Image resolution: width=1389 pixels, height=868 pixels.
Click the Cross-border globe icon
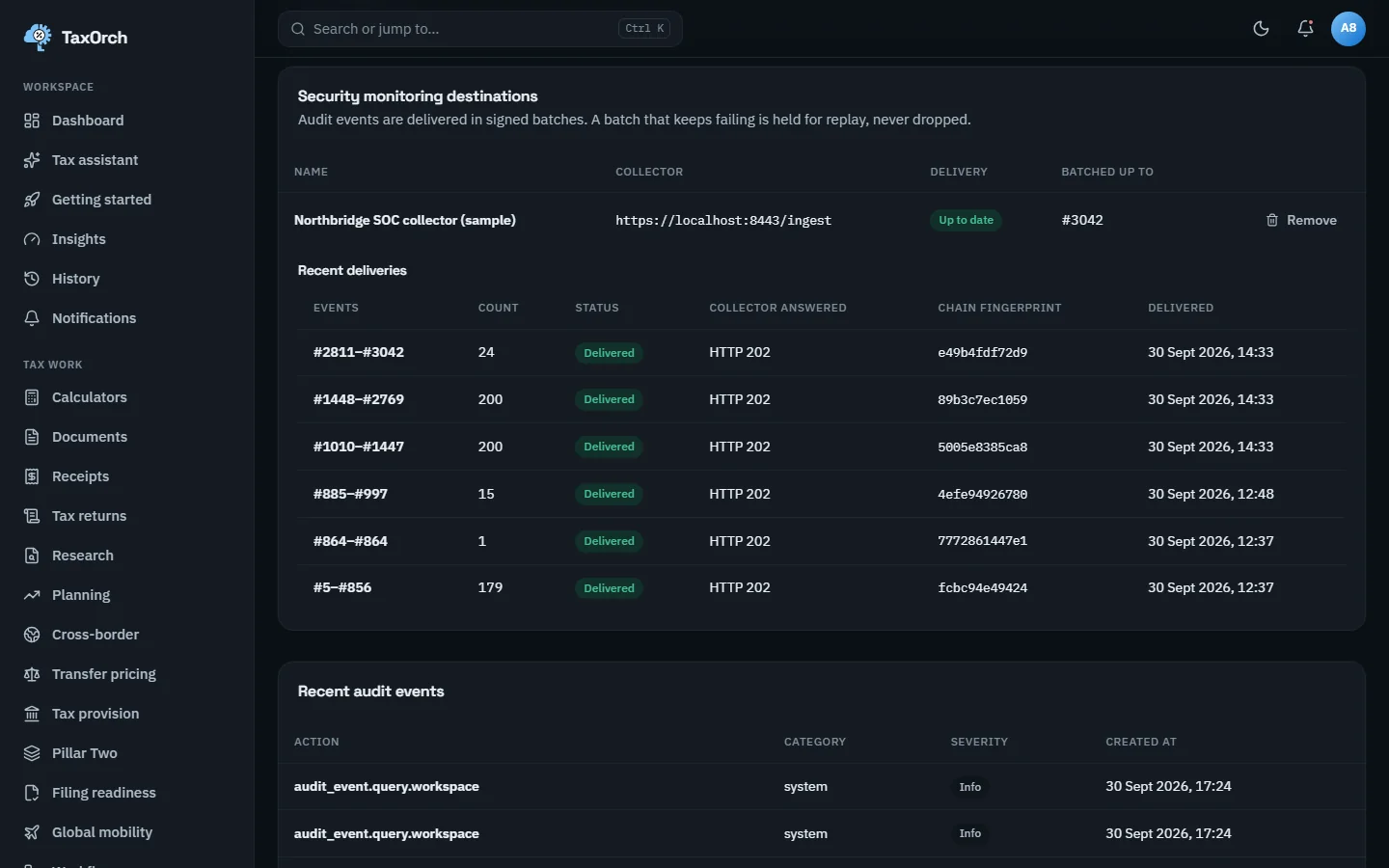click(32, 635)
